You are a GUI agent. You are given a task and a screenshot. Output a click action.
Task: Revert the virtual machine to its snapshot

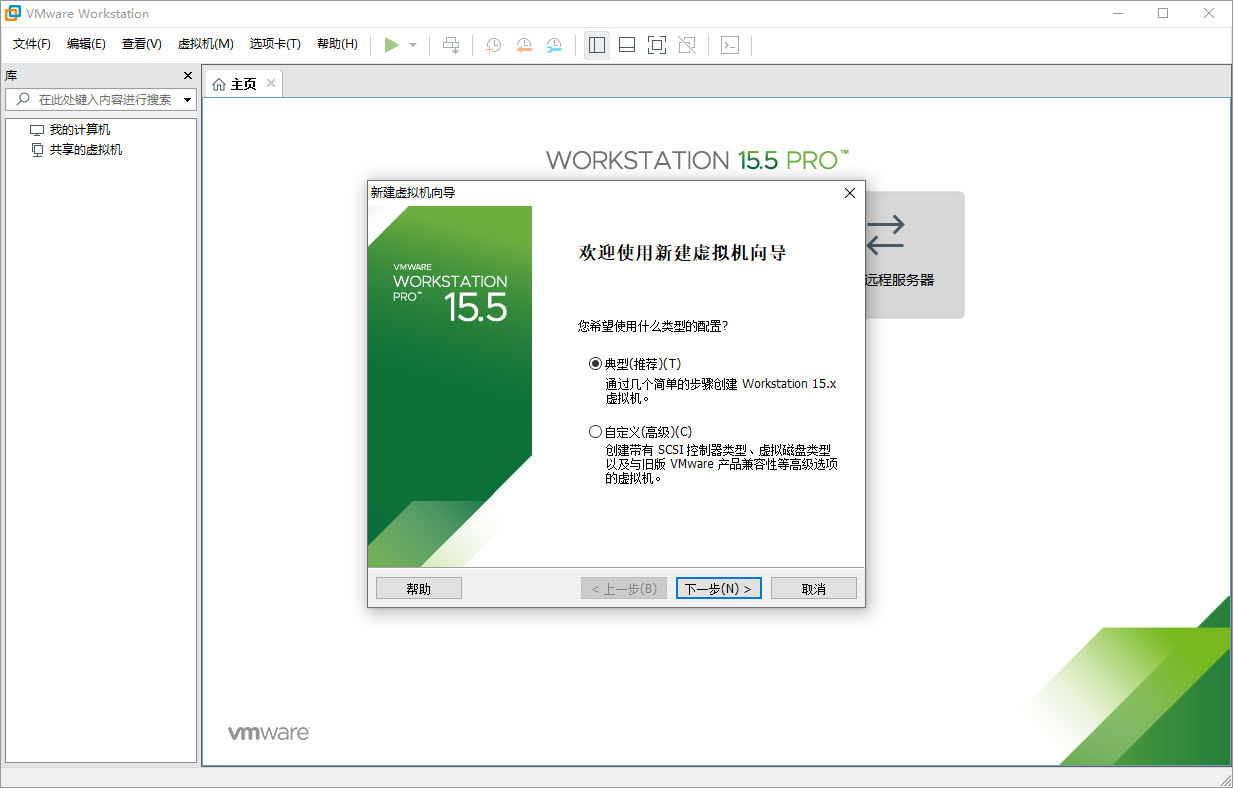coord(524,44)
